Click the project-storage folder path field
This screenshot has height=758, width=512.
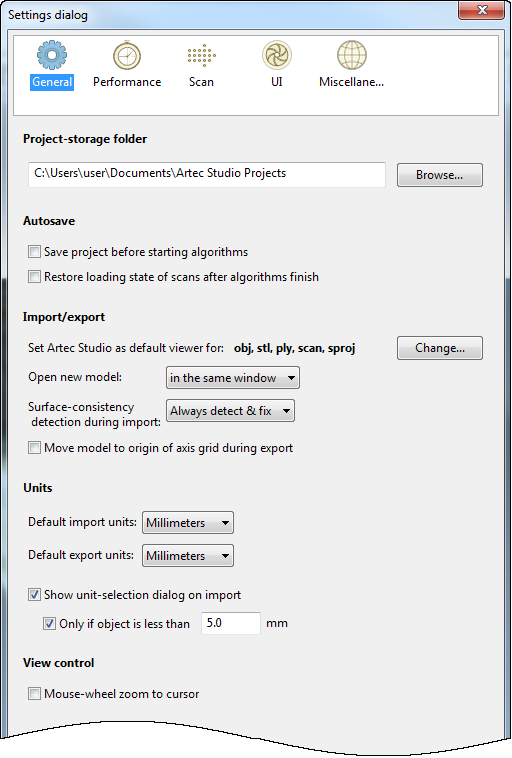coord(207,175)
